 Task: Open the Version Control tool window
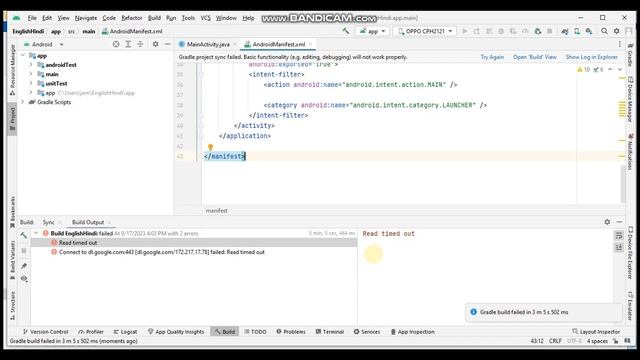tap(45, 332)
